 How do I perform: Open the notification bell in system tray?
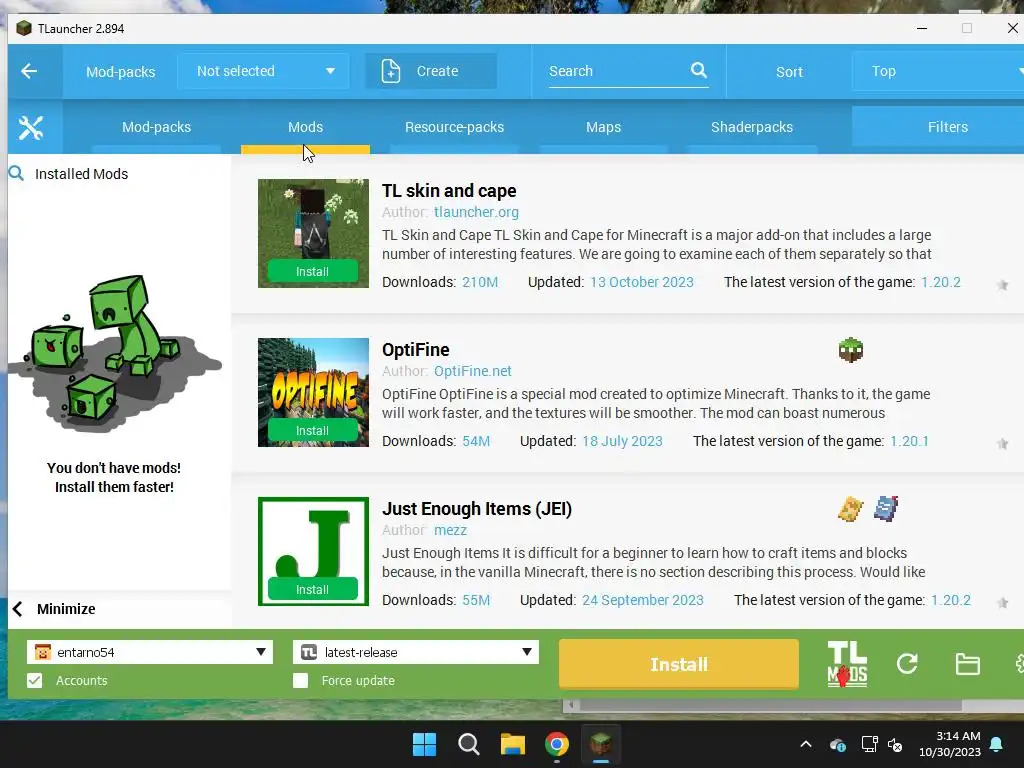997,744
